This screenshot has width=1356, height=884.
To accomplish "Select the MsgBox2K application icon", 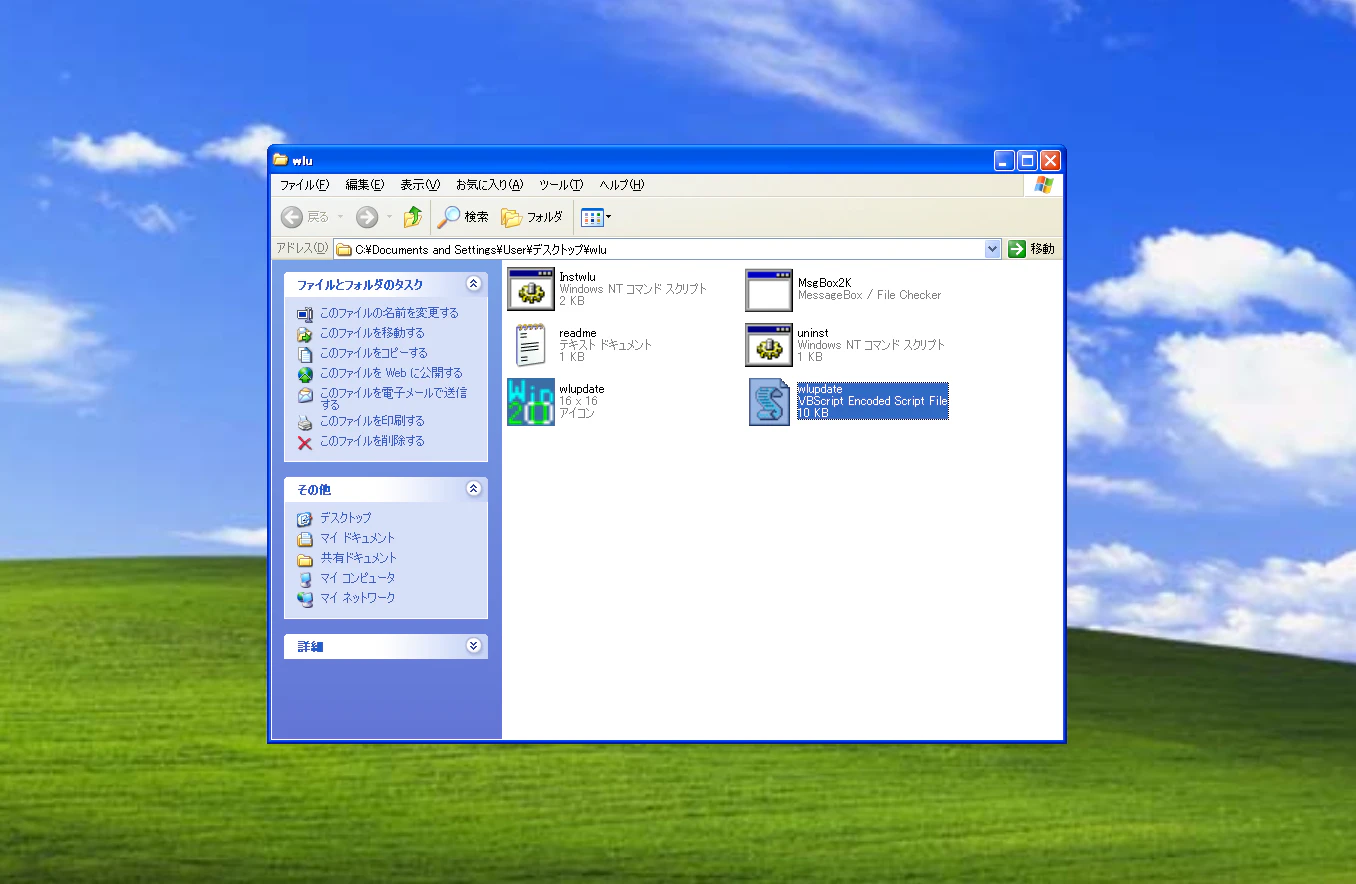I will 768,289.
